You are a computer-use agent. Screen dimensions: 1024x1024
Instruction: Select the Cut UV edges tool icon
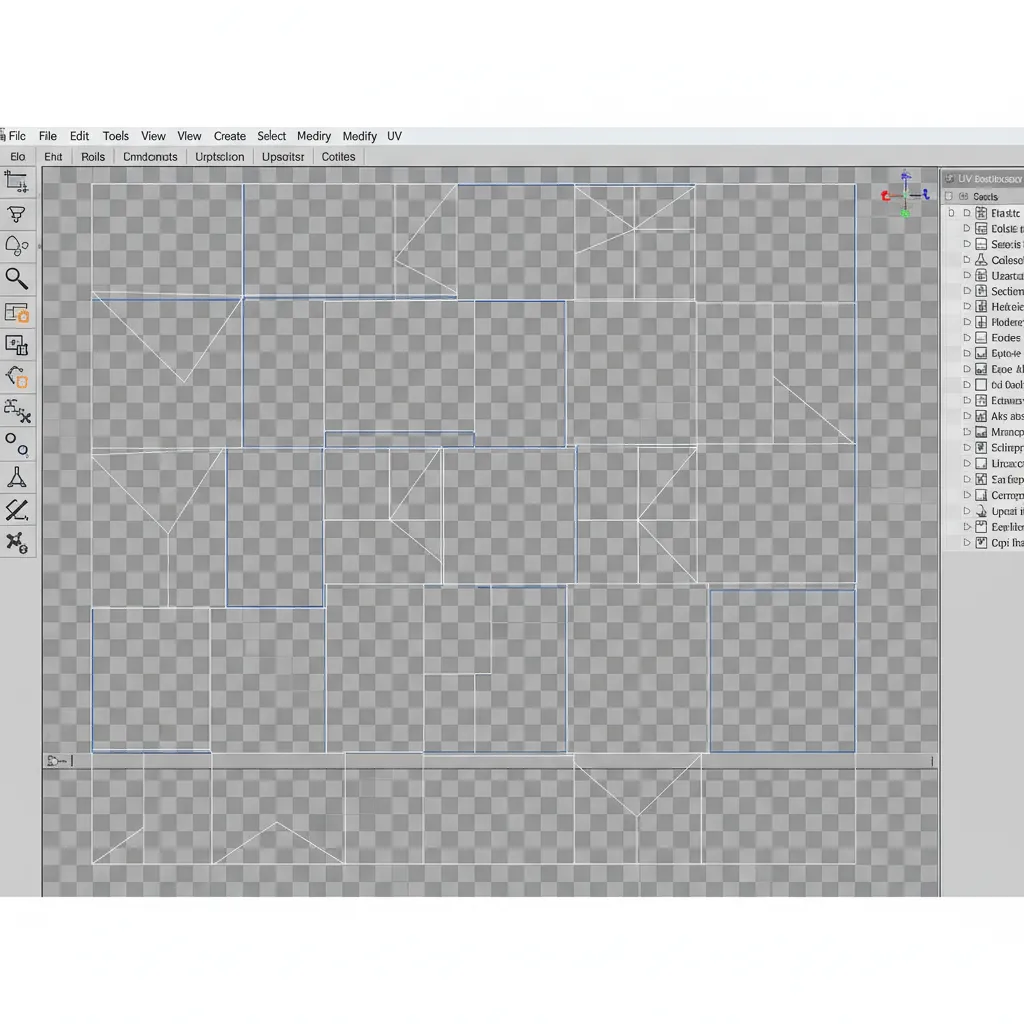pos(17,509)
